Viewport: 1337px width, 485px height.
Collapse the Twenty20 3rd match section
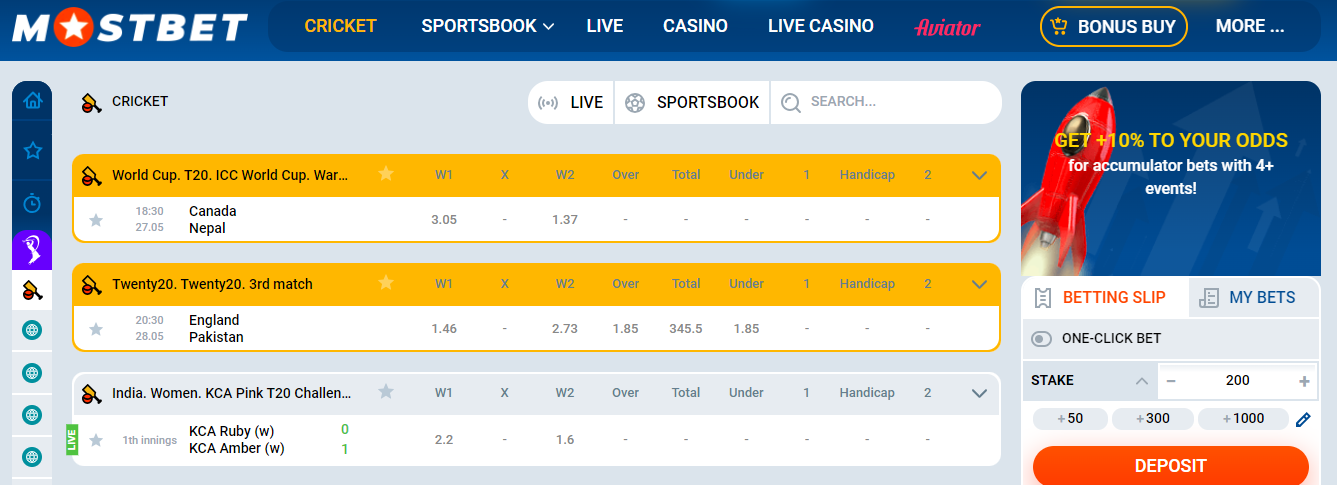[x=979, y=284]
